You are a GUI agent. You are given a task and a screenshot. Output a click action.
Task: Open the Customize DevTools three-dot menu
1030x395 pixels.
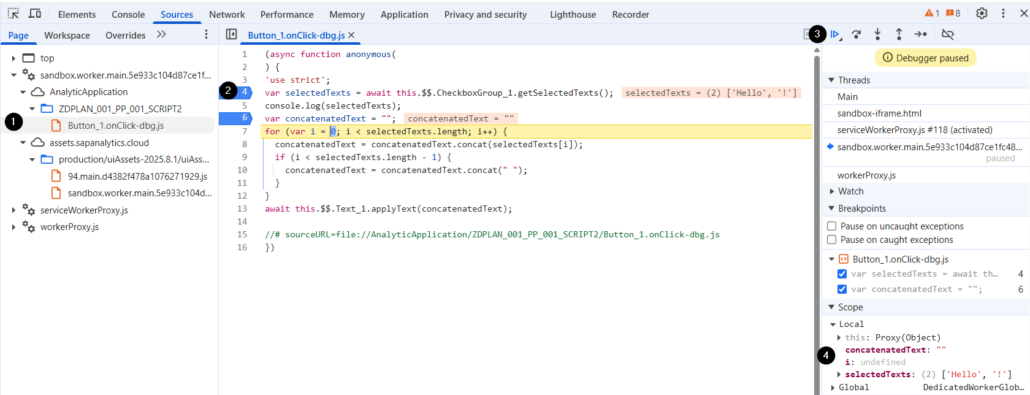point(1003,13)
